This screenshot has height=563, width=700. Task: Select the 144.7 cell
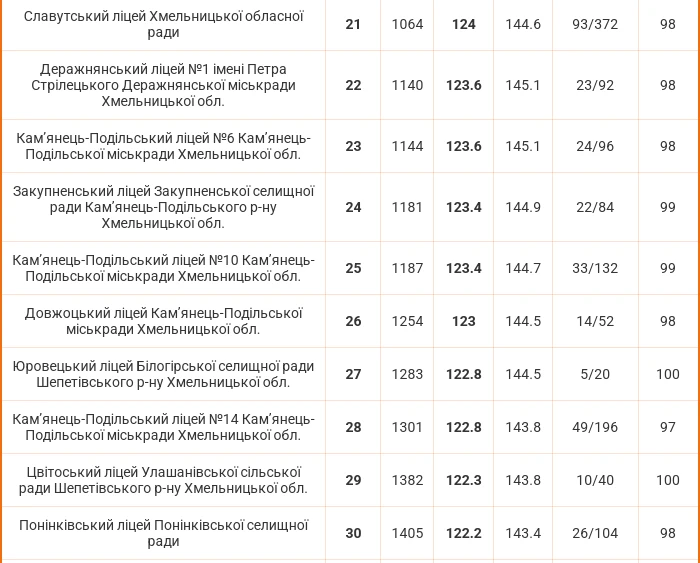pyautogui.click(x=523, y=268)
